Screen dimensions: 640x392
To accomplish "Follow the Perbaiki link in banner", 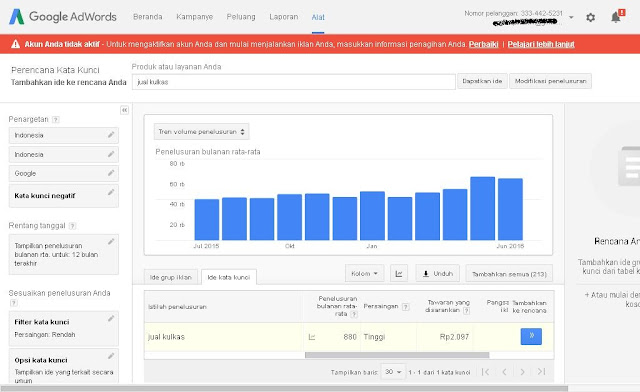I will tap(483, 44).
